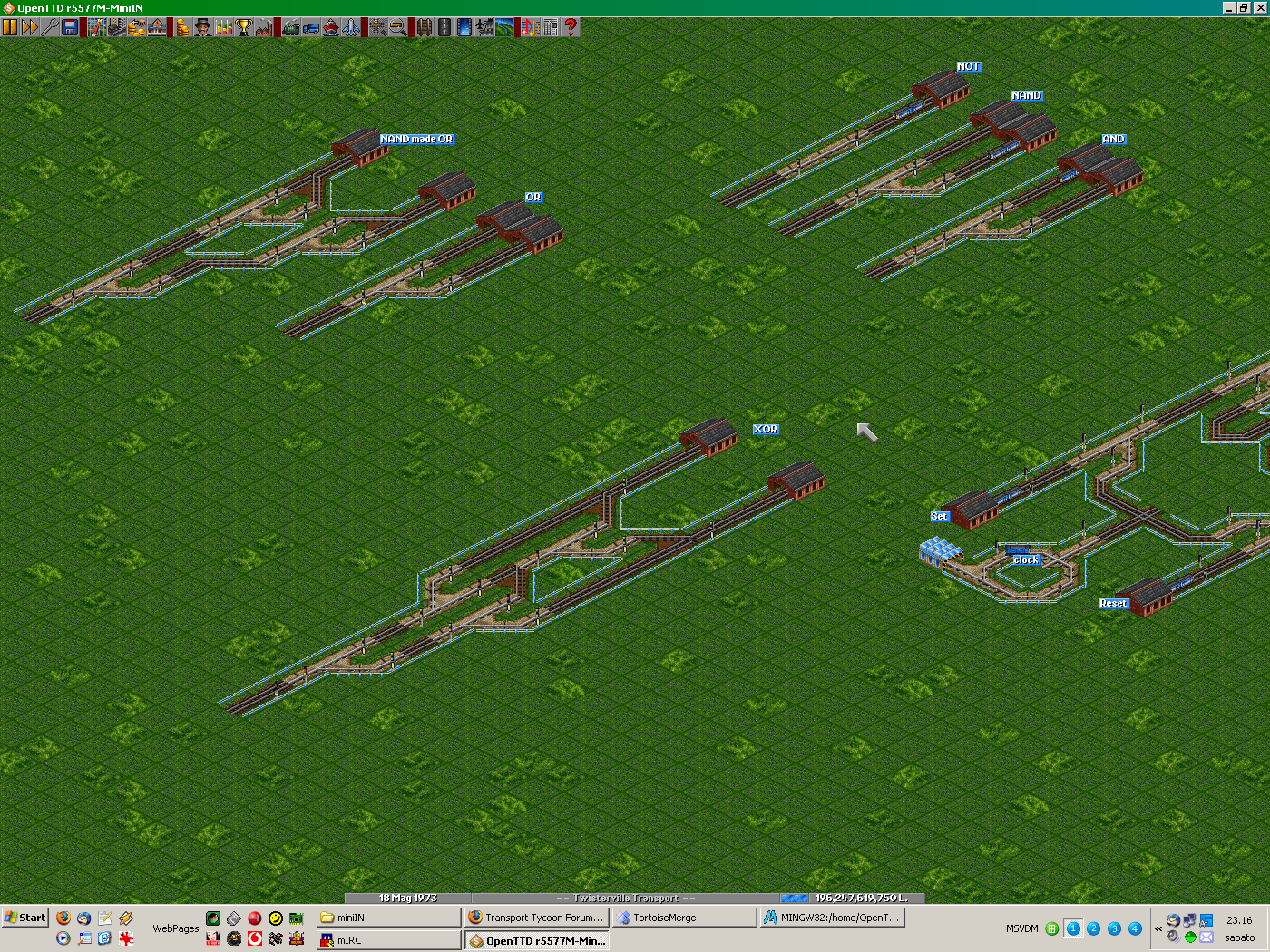The image size is (1270, 952).
Task: Switch to virtual desktop 4 in MSVDM
Action: click(x=1134, y=928)
